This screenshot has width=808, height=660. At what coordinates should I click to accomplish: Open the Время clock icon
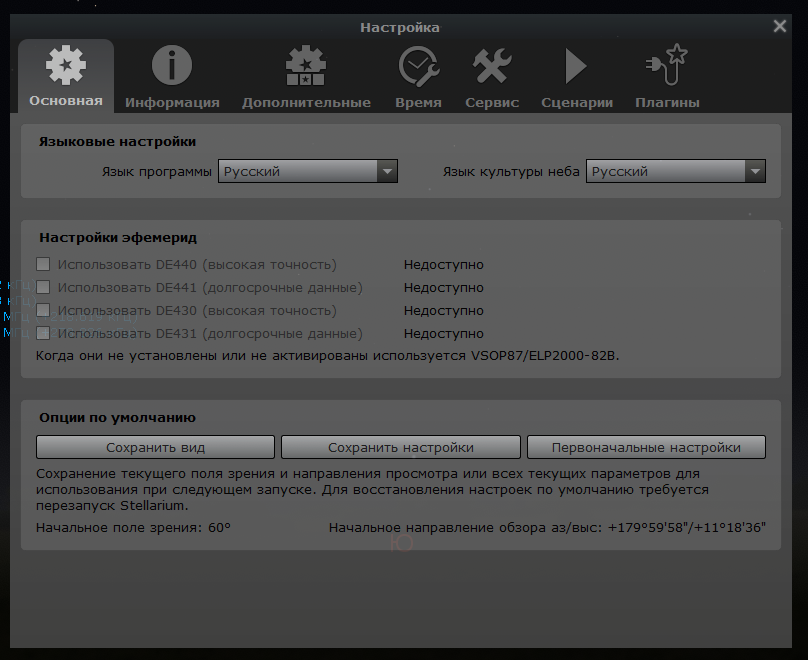pyautogui.click(x=418, y=66)
